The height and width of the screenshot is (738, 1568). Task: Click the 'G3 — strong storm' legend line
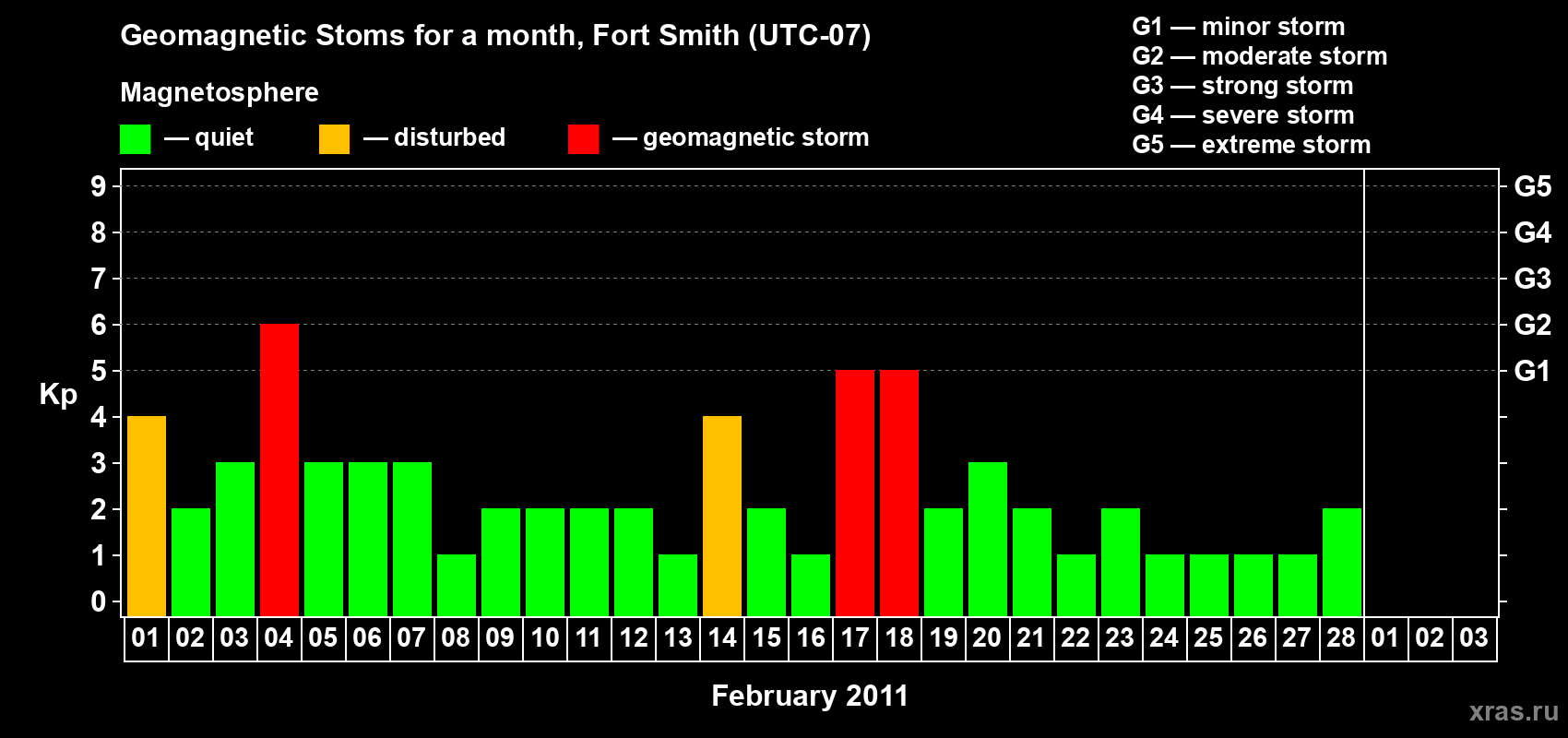pyautogui.click(x=1243, y=86)
